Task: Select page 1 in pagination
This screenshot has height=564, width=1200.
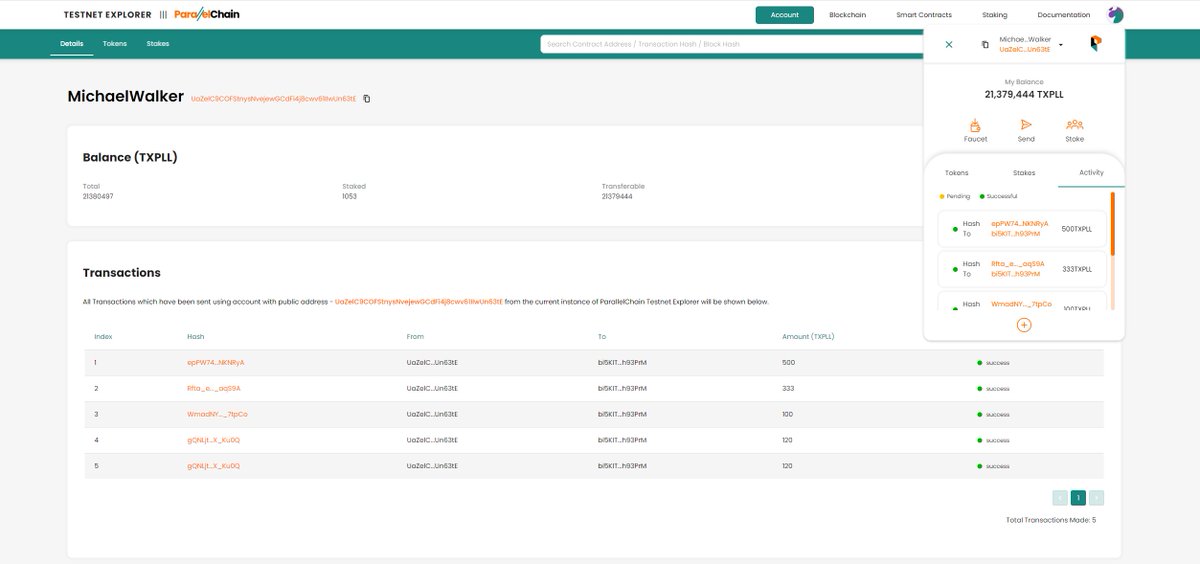Action: [x=1078, y=497]
